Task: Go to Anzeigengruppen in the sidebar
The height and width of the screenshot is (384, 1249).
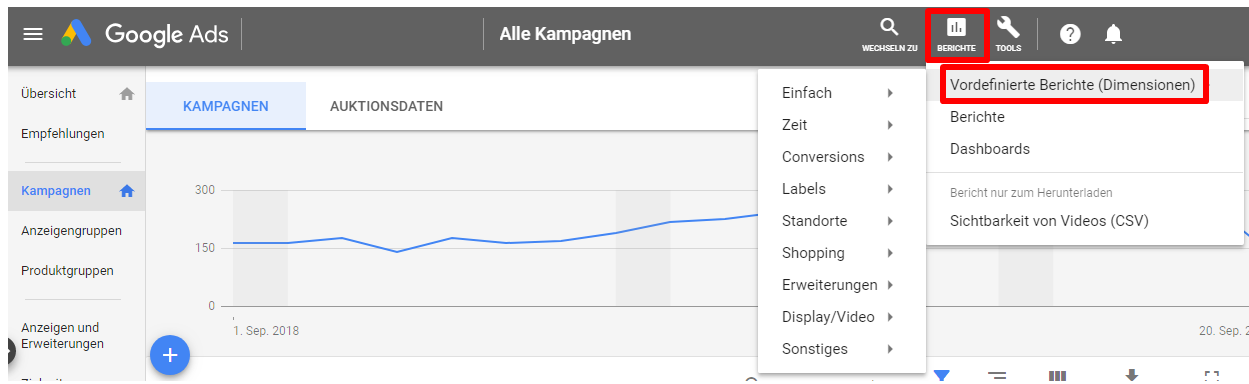Action: click(72, 231)
